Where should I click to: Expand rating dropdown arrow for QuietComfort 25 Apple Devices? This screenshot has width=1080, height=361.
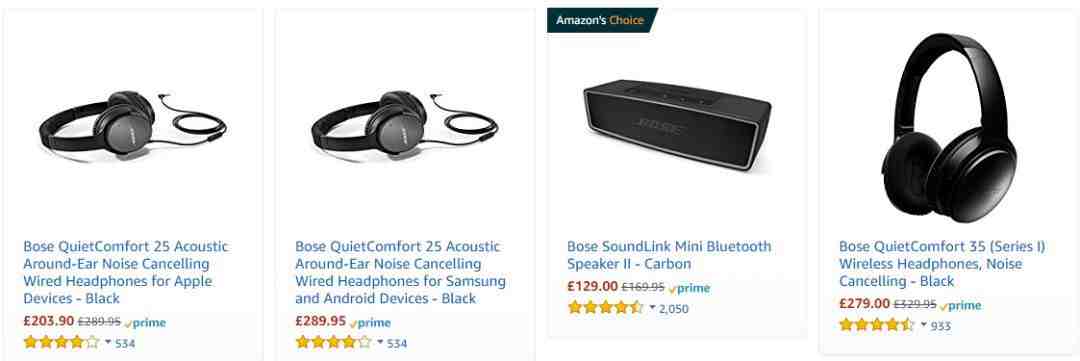point(108,342)
